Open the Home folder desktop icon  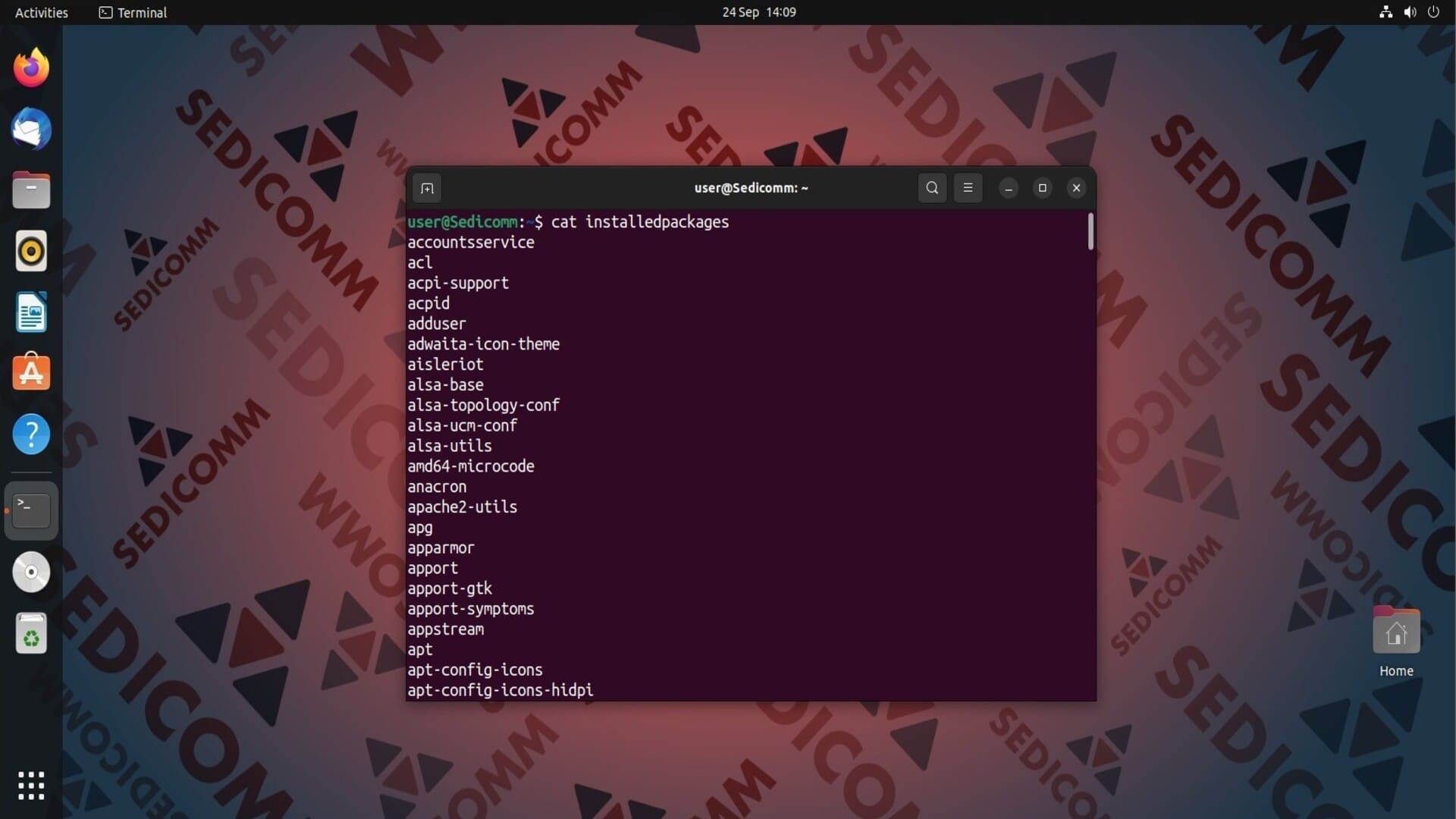[x=1396, y=642]
